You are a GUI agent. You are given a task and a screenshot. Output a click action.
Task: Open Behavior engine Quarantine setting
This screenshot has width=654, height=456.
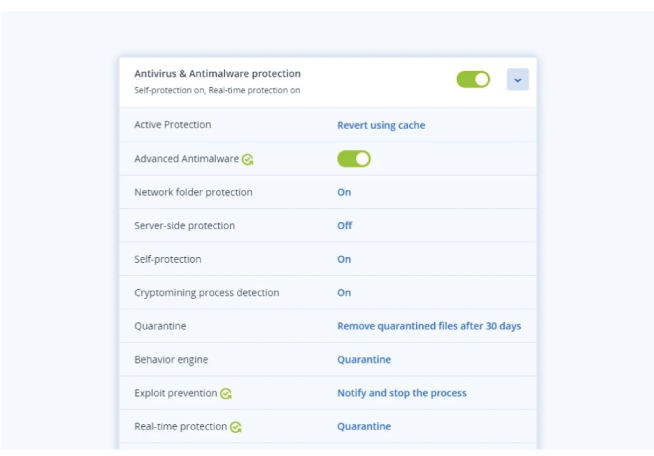364,360
